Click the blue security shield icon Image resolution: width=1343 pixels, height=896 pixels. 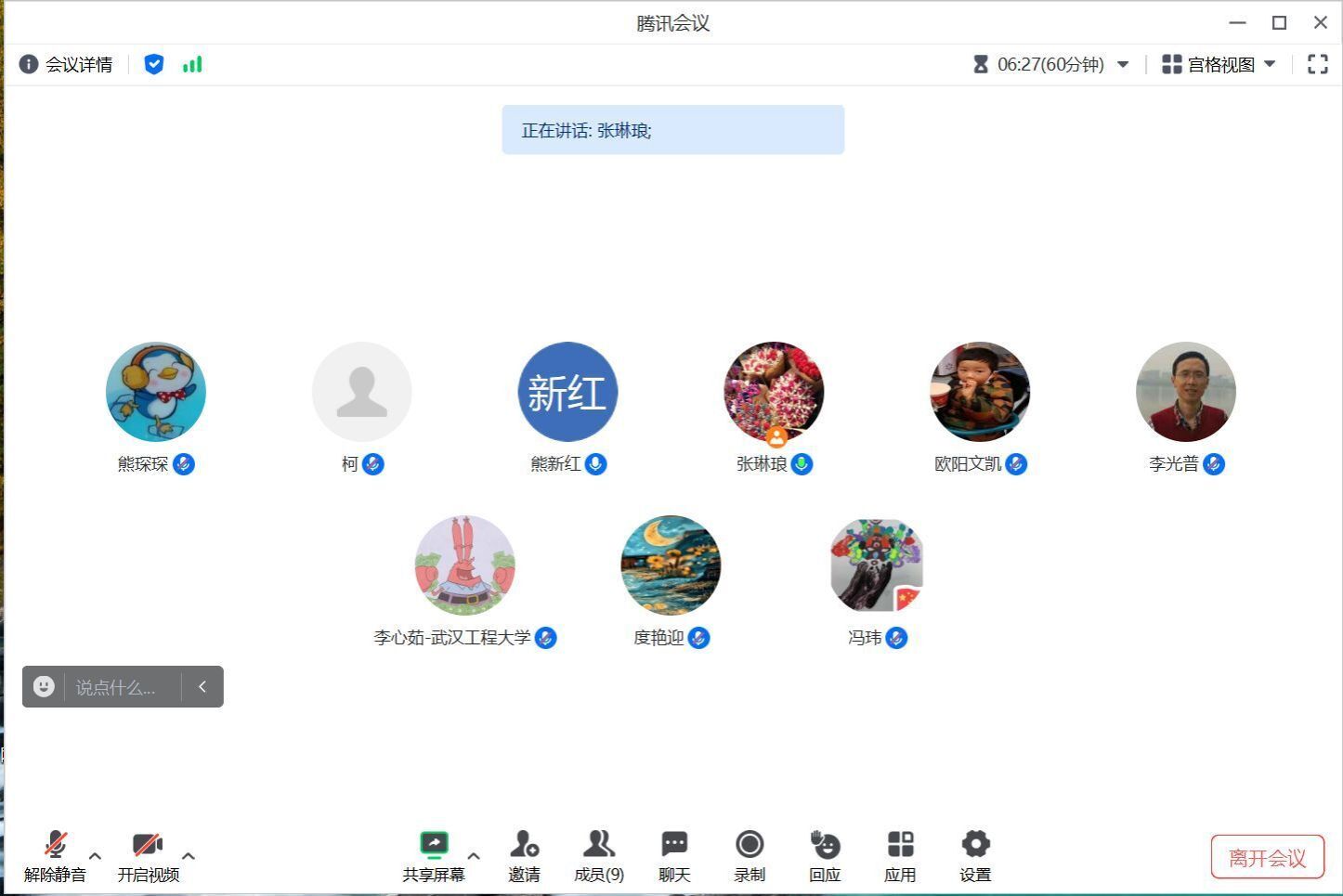(154, 64)
